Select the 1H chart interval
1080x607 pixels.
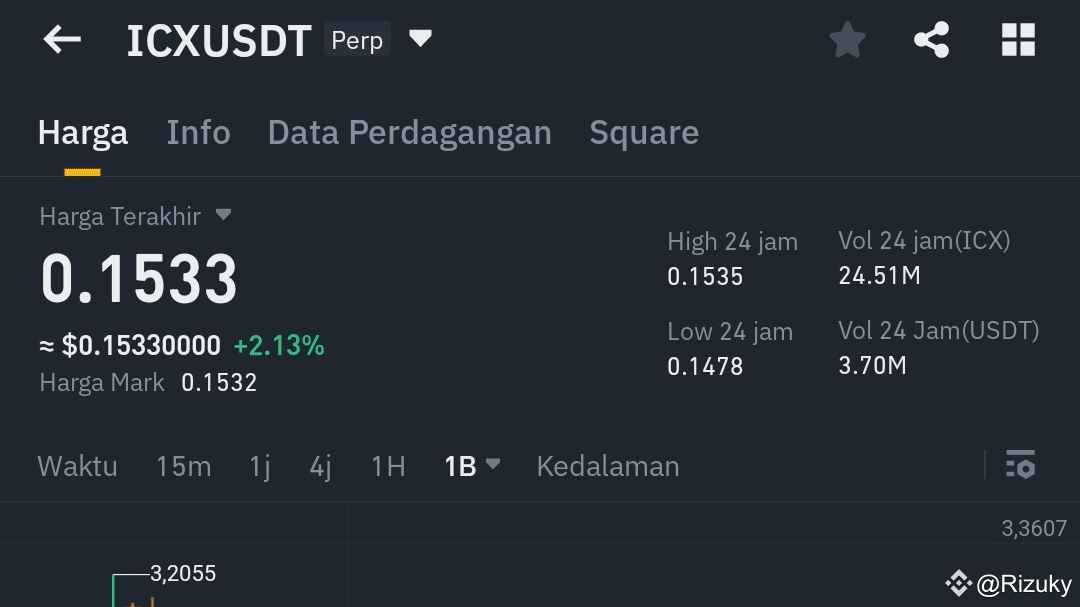(x=388, y=466)
